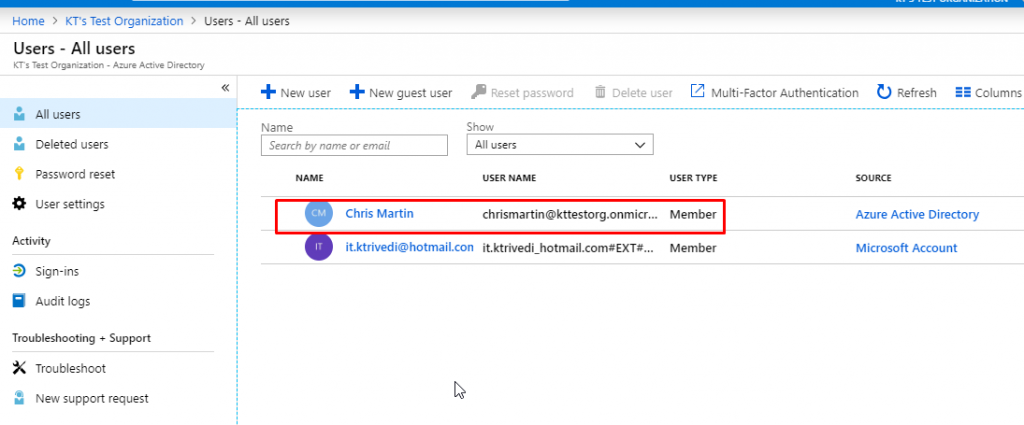Click the Multi-Factor Authentication label
This screenshot has height=425, width=1024.
coord(785,93)
